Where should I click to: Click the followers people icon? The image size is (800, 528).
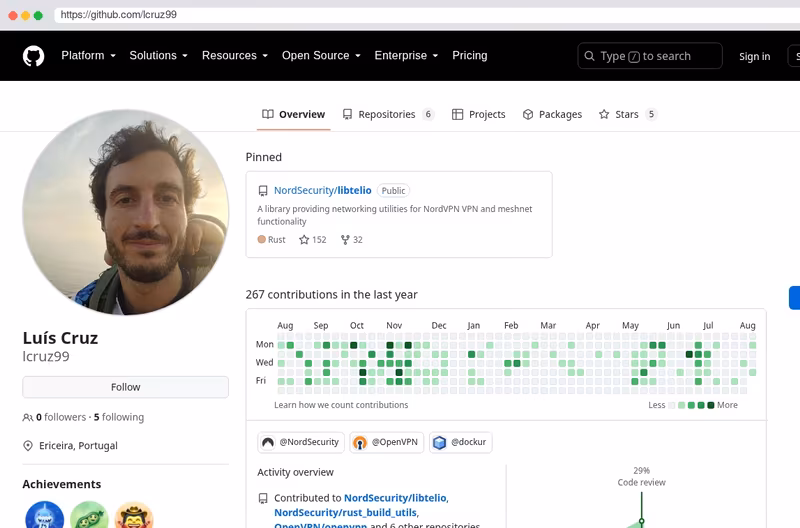point(28,418)
